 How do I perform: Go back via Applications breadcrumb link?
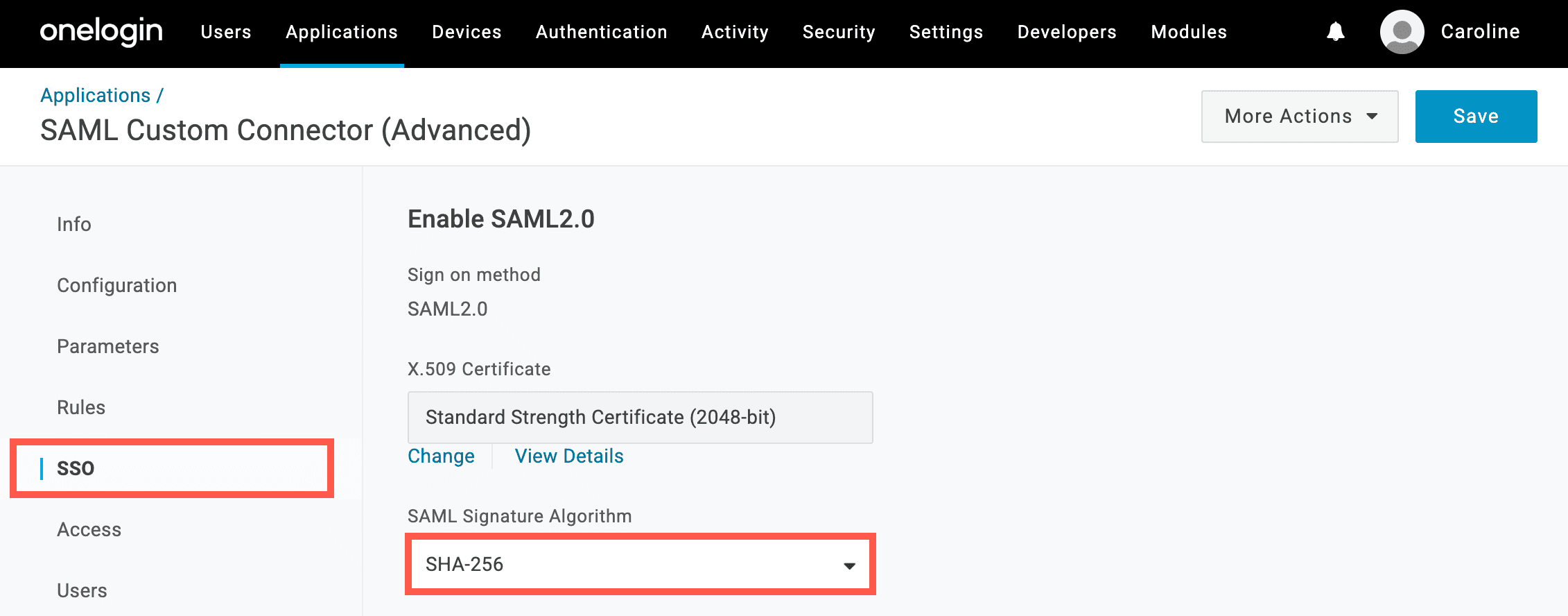click(96, 96)
